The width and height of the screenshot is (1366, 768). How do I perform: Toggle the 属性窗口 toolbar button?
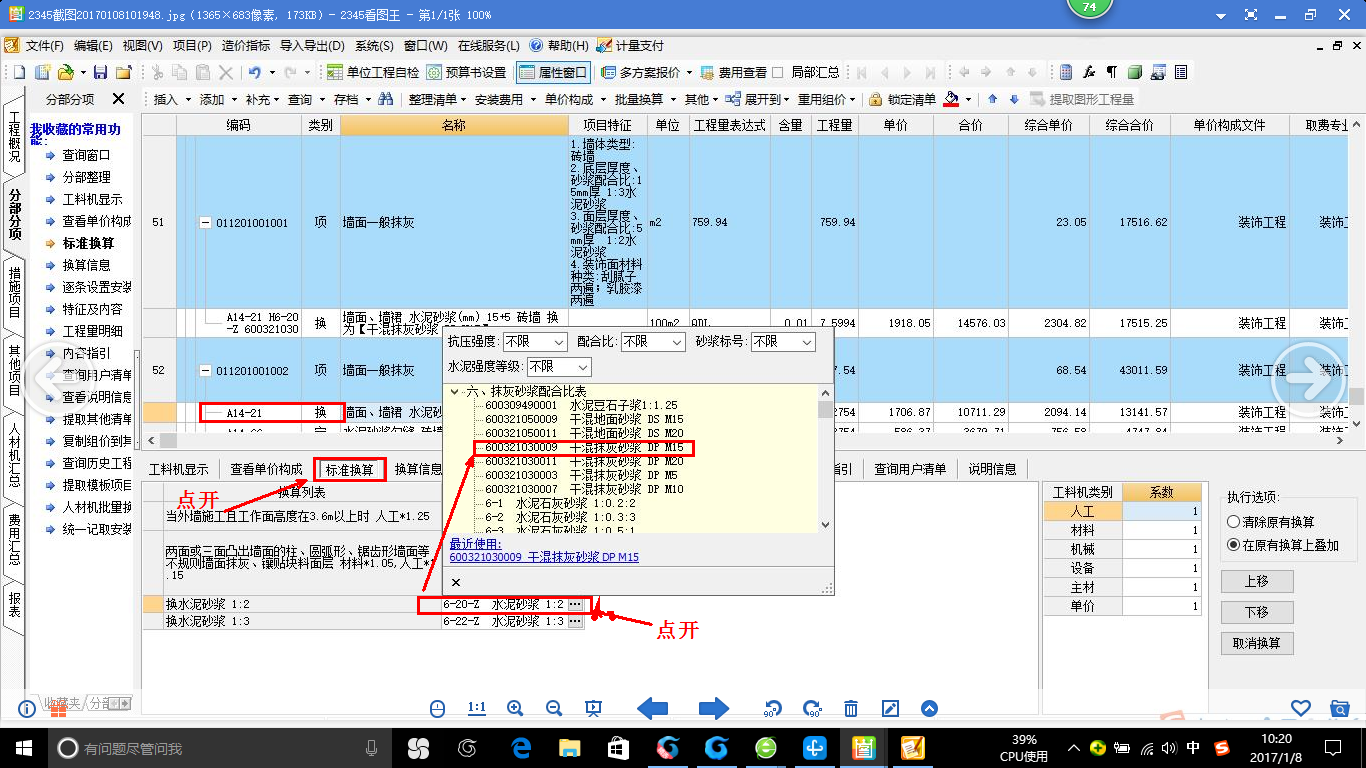point(553,72)
